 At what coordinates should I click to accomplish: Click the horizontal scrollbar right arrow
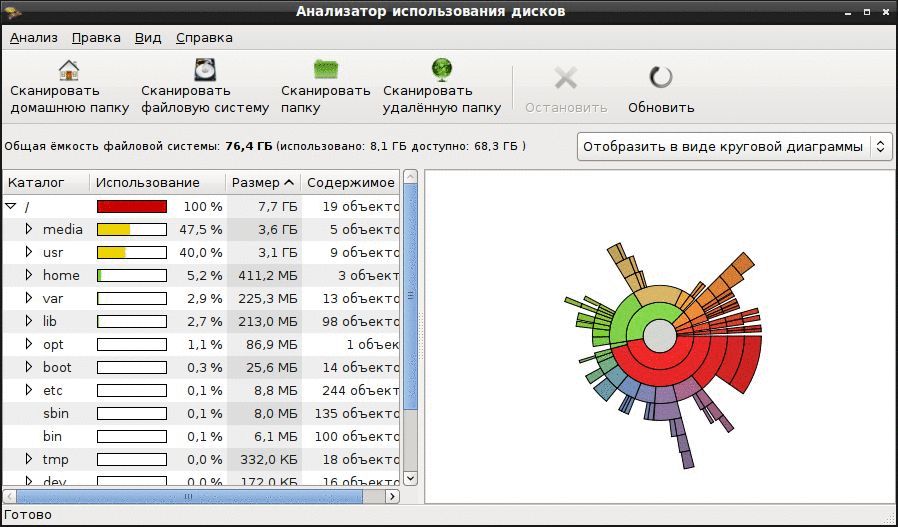point(392,496)
